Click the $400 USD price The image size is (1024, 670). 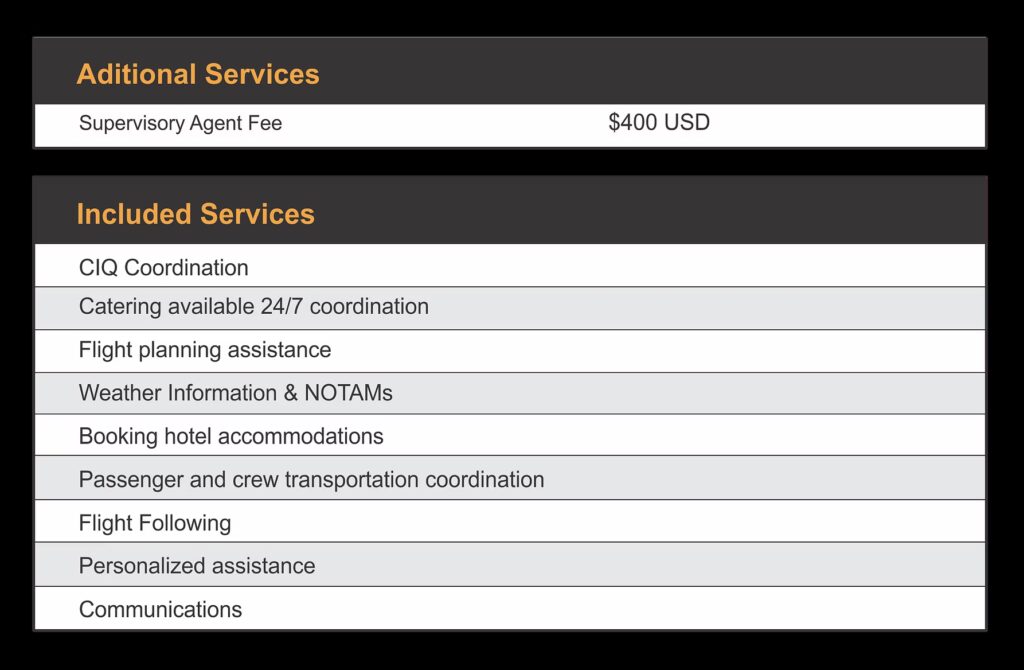click(x=659, y=122)
